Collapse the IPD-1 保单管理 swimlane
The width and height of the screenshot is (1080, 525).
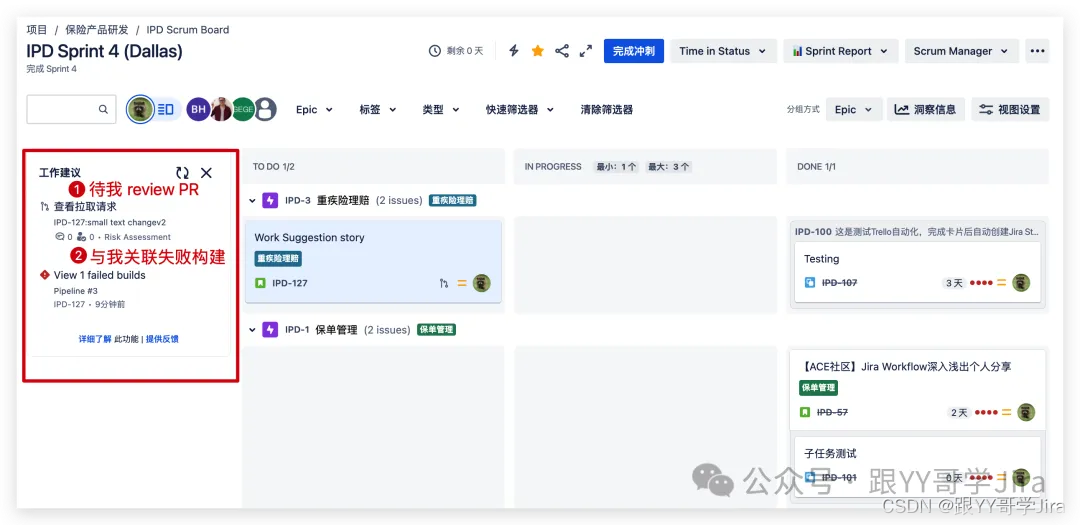(x=252, y=329)
